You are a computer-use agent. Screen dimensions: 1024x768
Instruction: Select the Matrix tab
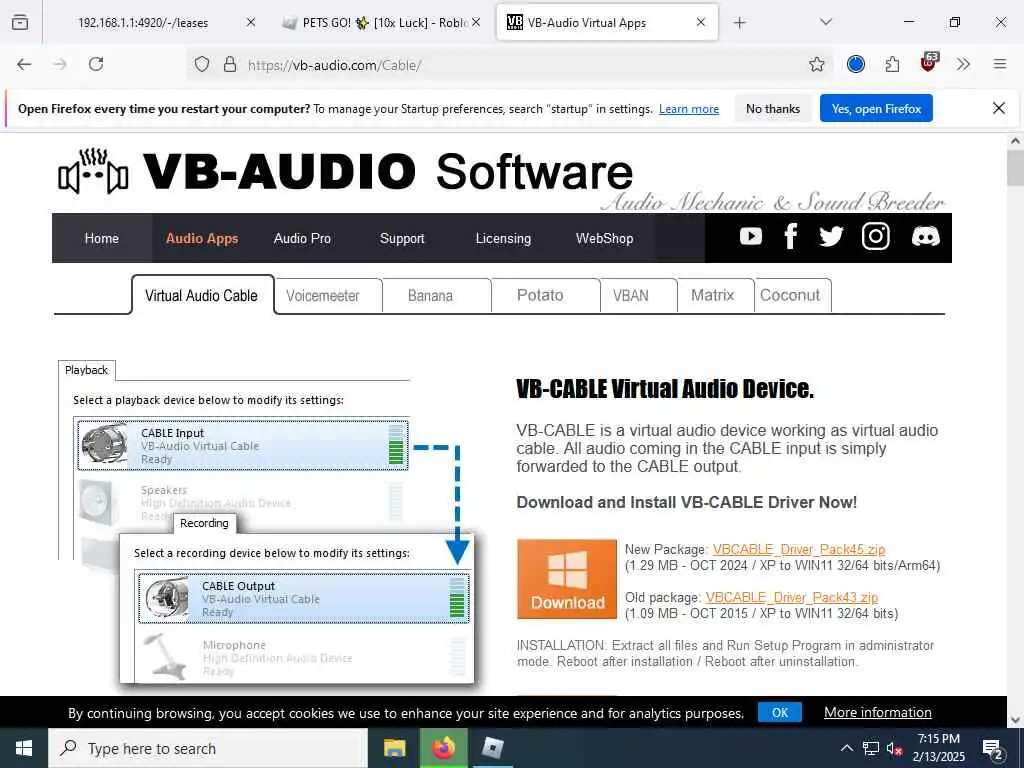(x=712, y=296)
